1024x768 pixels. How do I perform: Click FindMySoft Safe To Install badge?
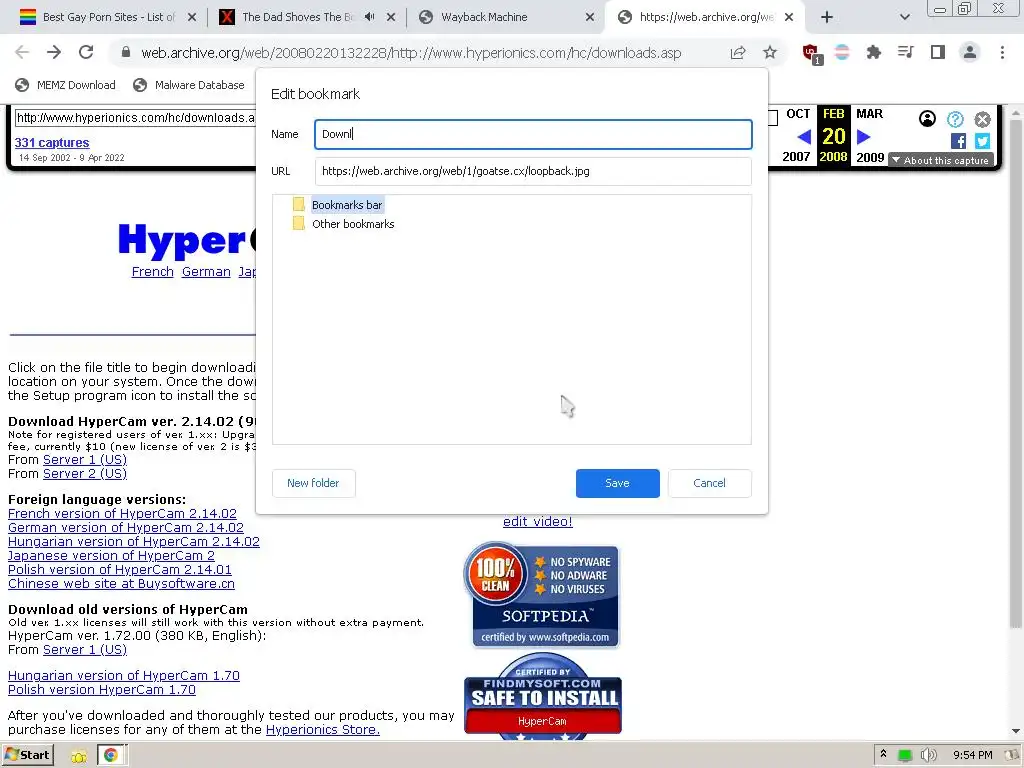click(x=543, y=696)
